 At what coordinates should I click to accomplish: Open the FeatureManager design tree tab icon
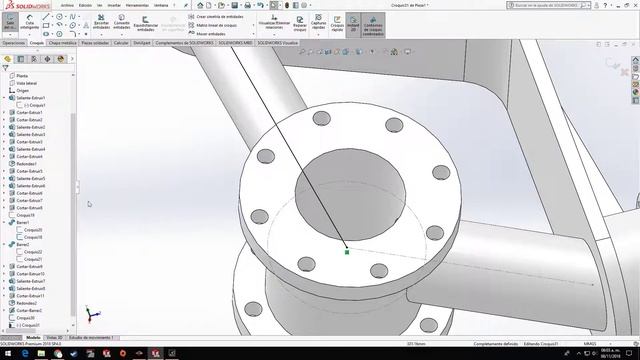pyautogui.click(x=7, y=59)
